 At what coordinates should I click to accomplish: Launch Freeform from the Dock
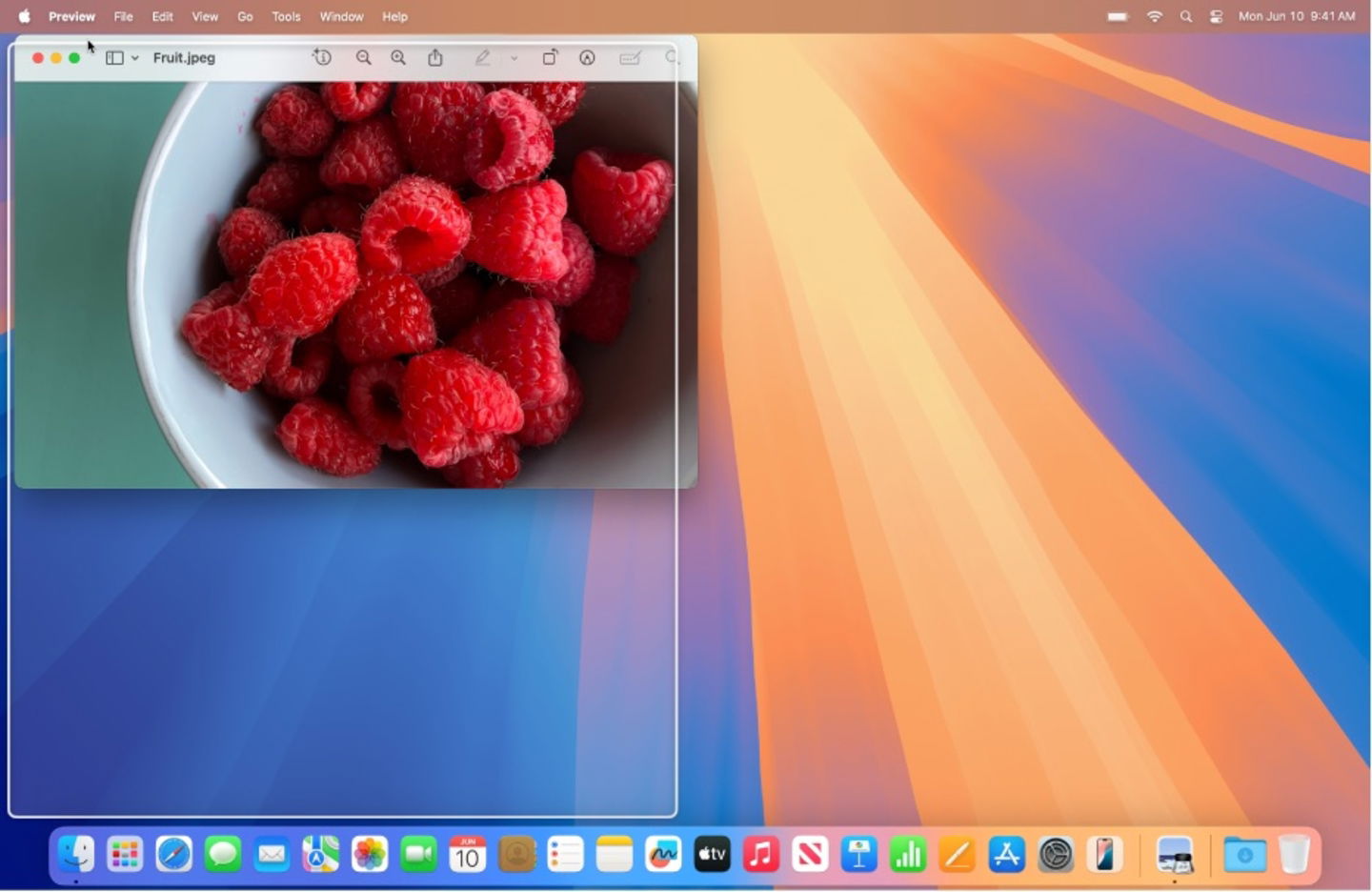click(663, 854)
